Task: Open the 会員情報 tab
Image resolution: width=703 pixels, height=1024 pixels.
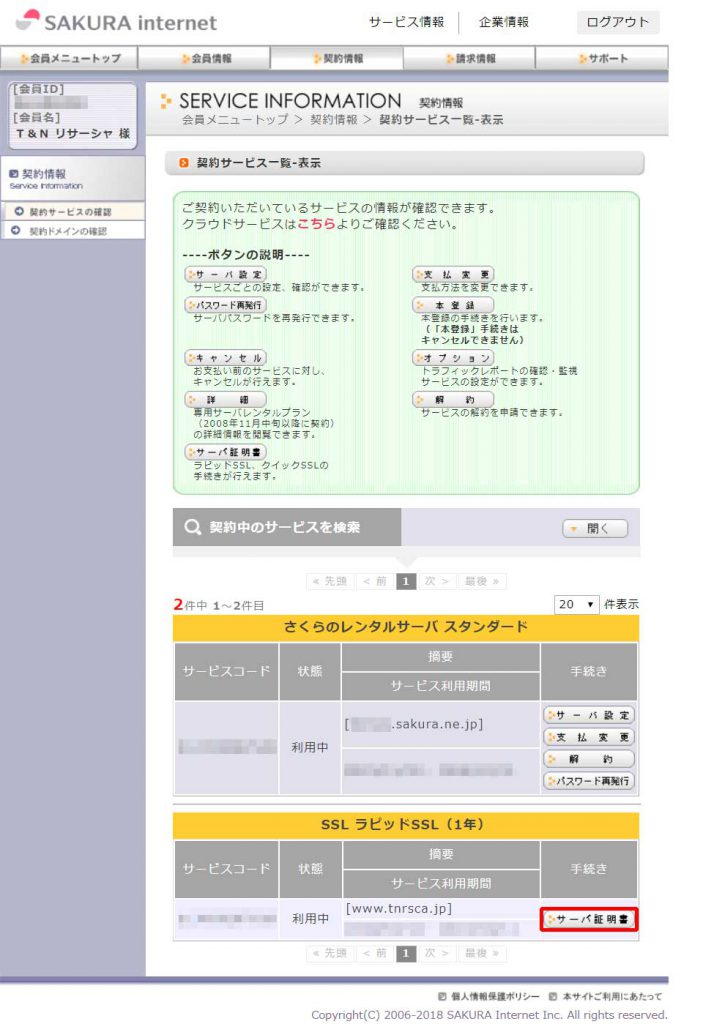Action: point(204,58)
